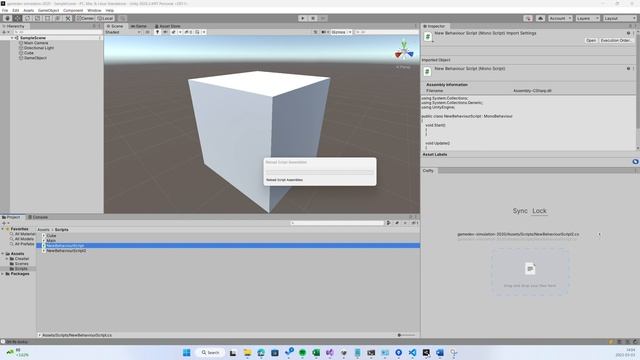Select Main Camera in Hierarchy
This screenshot has width=640, height=360.
click(x=36, y=43)
